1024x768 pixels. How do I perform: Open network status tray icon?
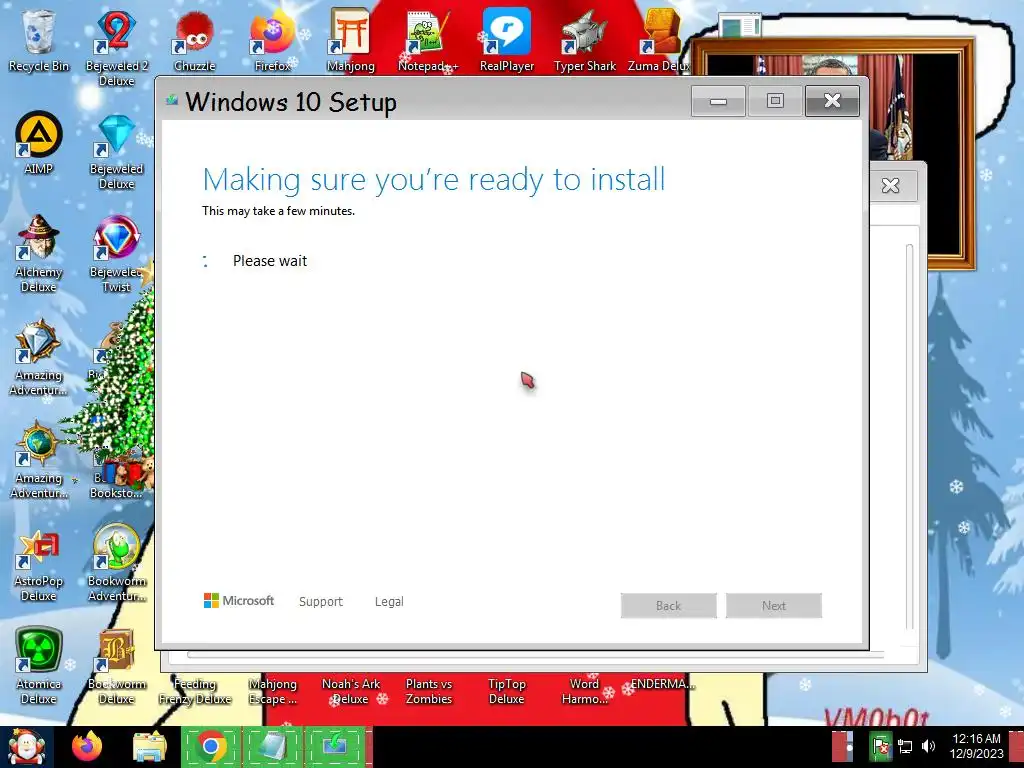[905, 746]
